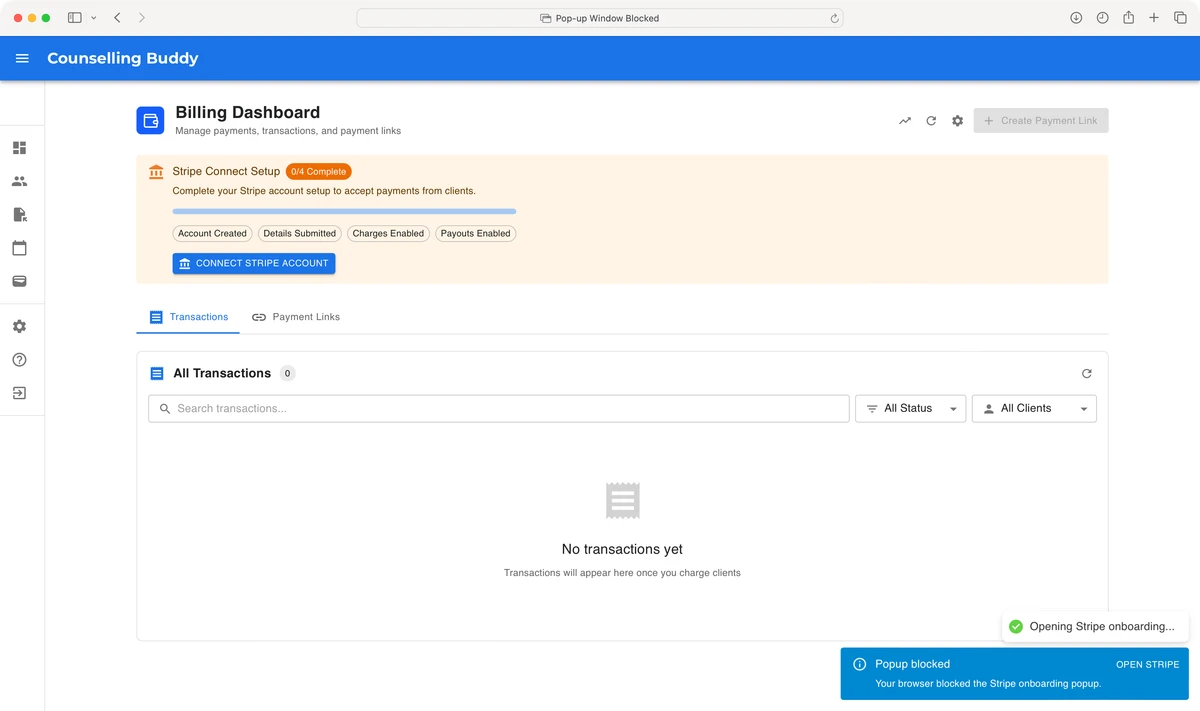Viewport: 1200px width, 711px height.
Task: Click the No transactions yet message
Action: [622, 549]
